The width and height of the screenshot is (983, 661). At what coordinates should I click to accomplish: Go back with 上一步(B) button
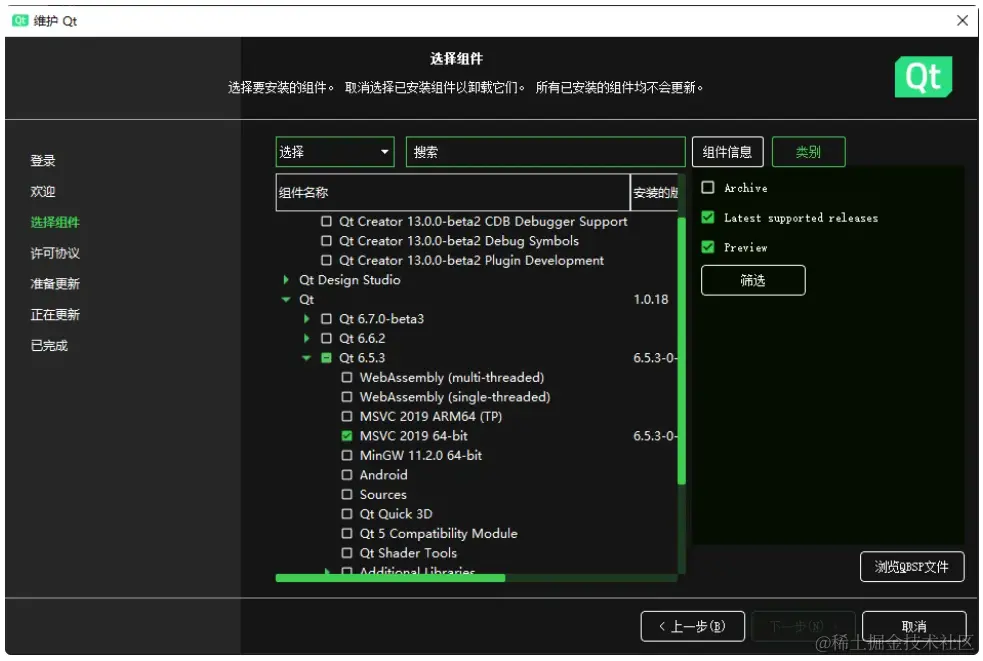(692, 626)
